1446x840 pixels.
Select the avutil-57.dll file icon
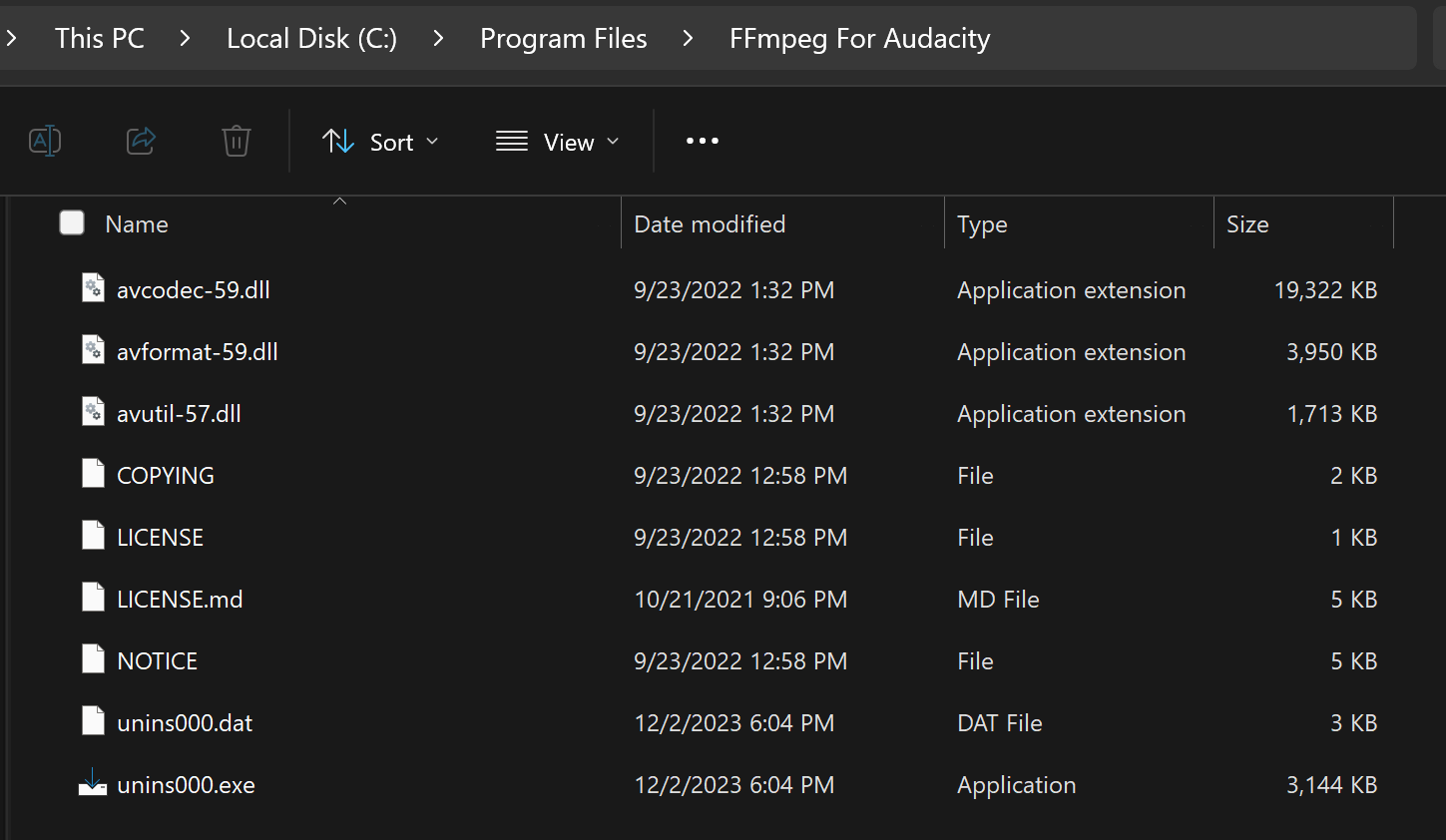coord(93,412)
